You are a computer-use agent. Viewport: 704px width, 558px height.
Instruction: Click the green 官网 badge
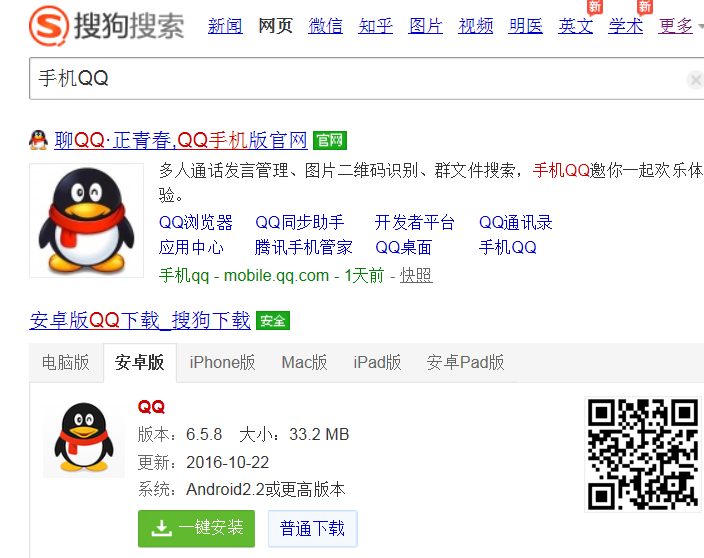[330, 141]
